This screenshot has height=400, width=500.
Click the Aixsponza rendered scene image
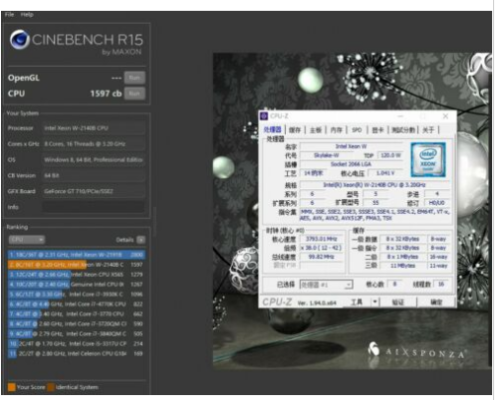(352, 211)
